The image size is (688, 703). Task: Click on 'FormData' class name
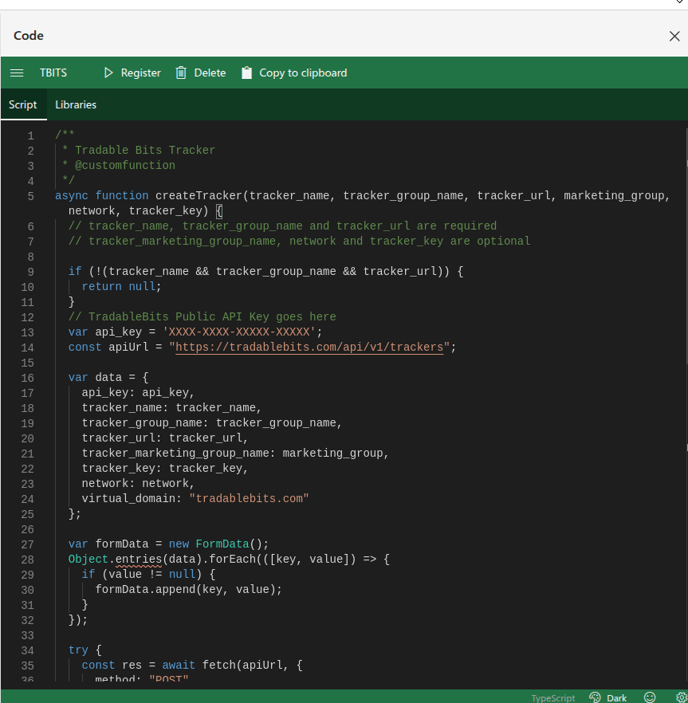click(222, 544)
